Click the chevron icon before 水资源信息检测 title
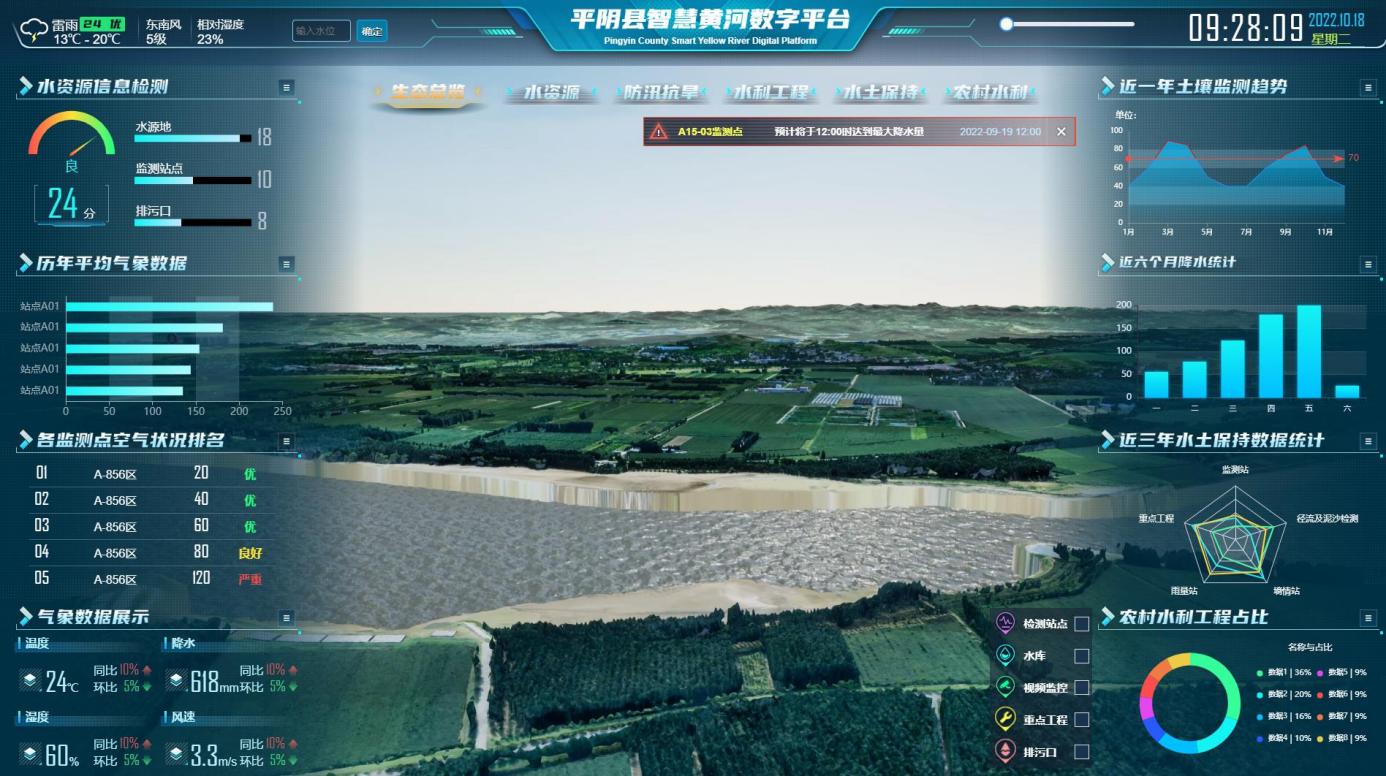Image resolution: width=1386 pixels, height=776 pixels. [x=25, y=87]
